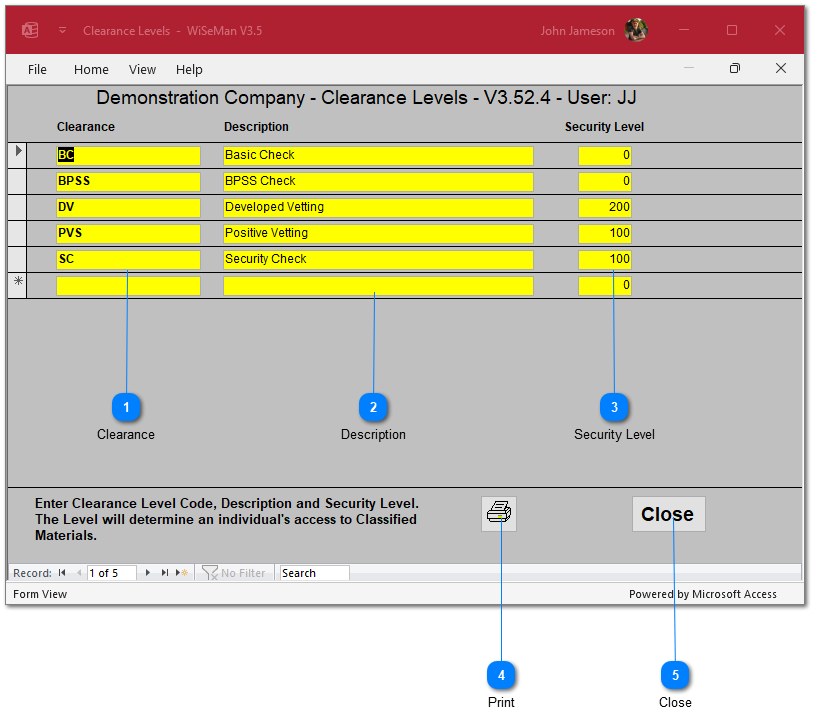Go to first record in navigator
This screenshot has height=726, width=814.
click(62, 573)
